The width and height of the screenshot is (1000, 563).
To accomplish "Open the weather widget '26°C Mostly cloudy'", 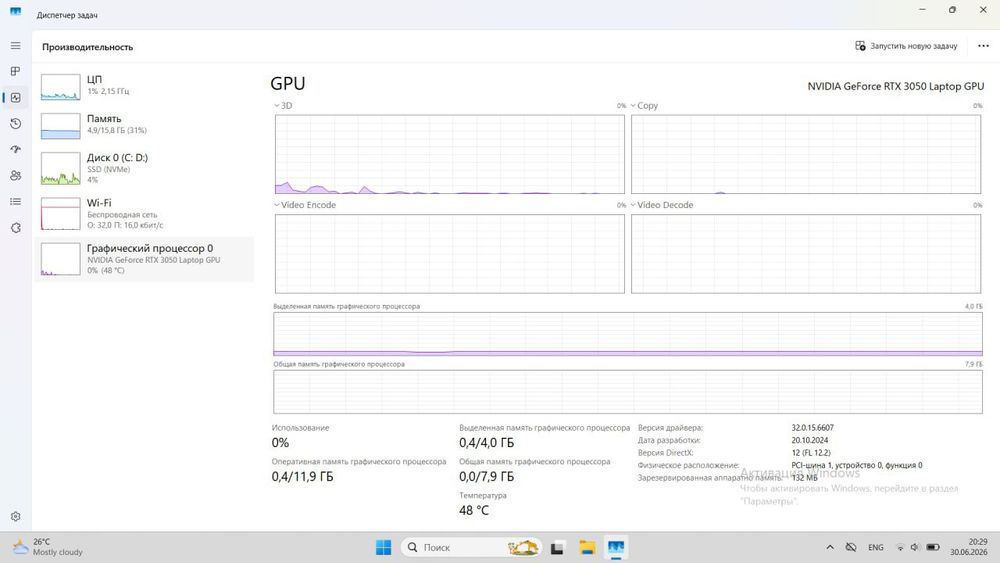I will click(x=48, y=547).
